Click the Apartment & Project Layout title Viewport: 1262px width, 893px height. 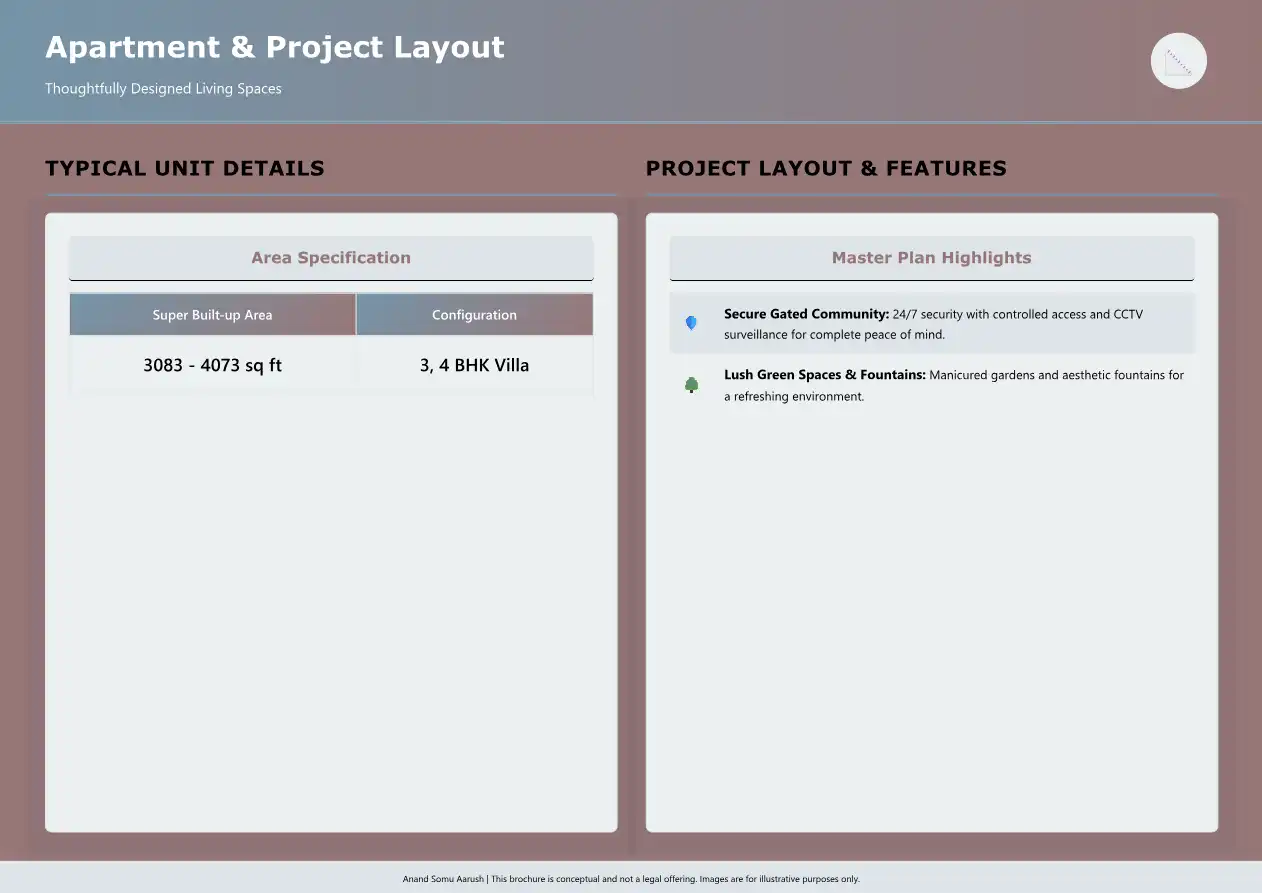click(275, 47)
